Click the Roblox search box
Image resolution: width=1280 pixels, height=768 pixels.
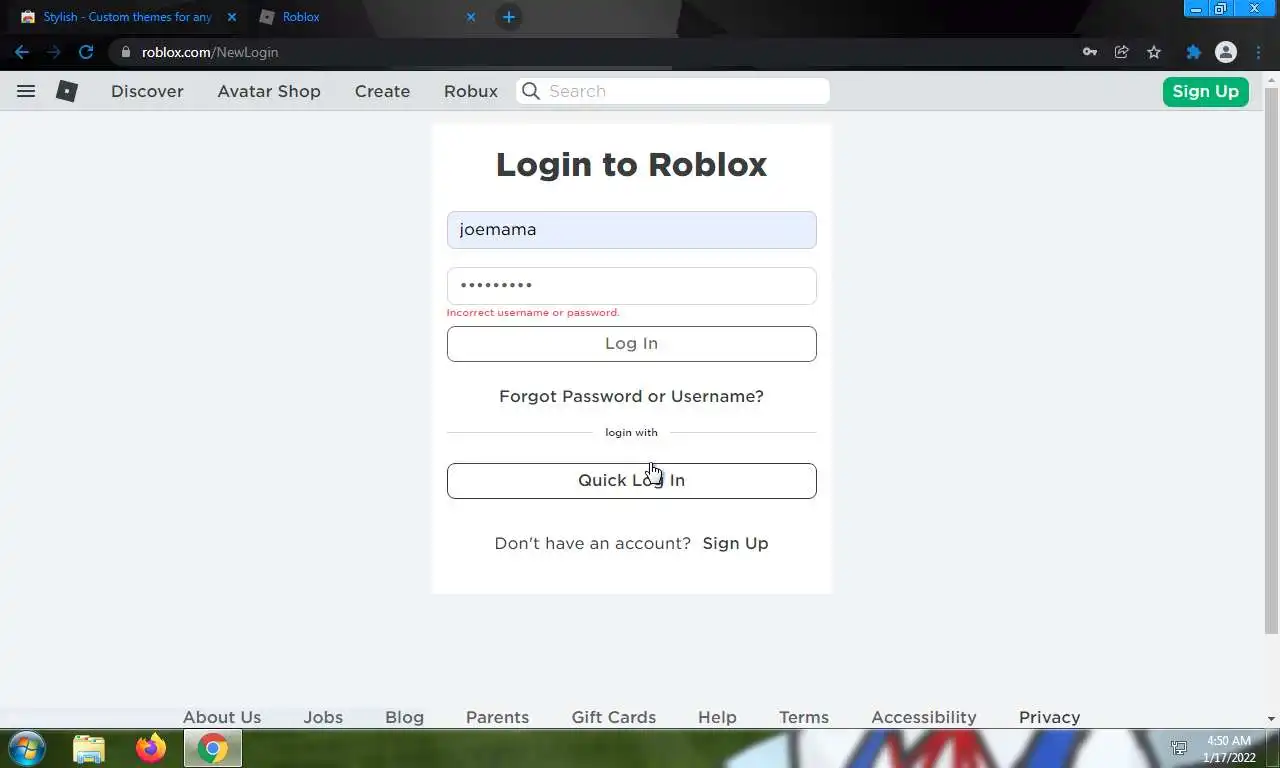click(672, 91)
